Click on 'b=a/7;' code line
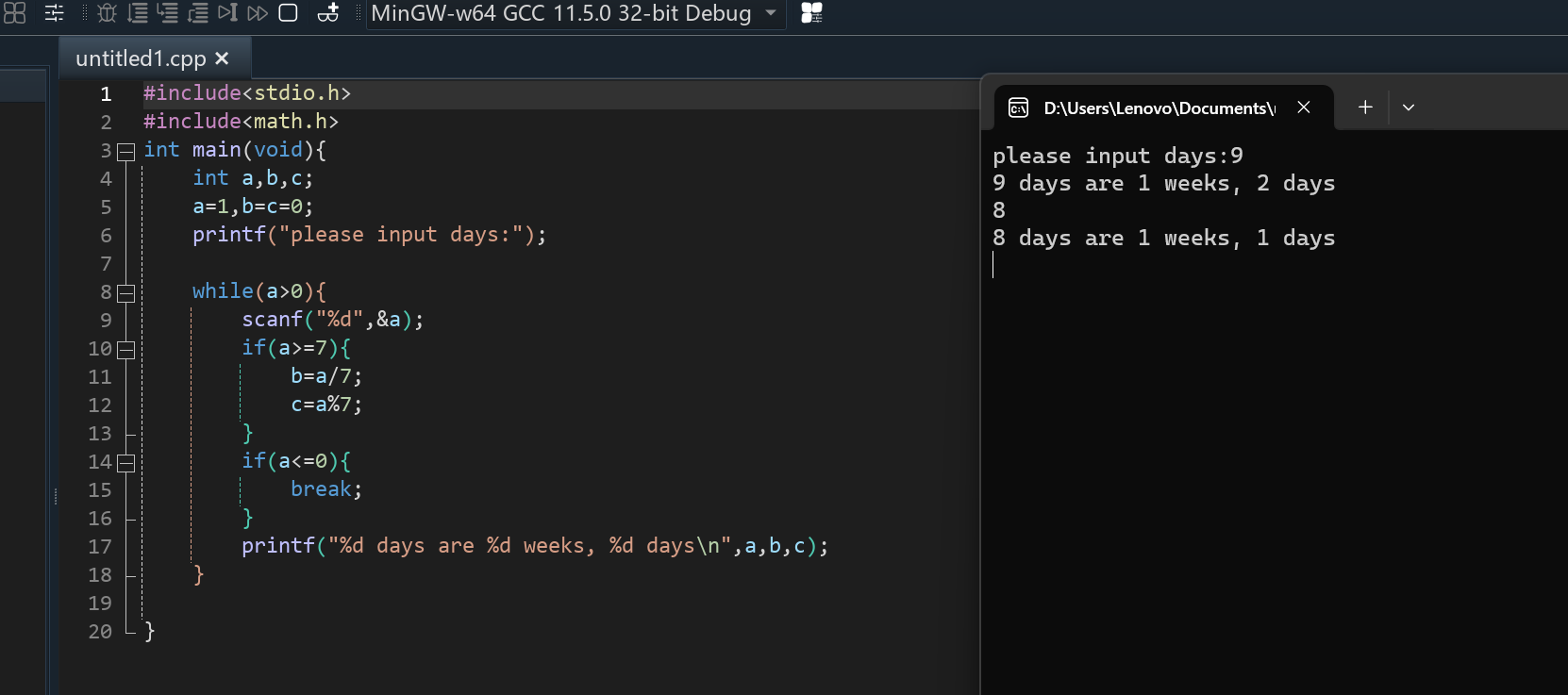Screen dimensions: 1568x695 pos(326,376)
